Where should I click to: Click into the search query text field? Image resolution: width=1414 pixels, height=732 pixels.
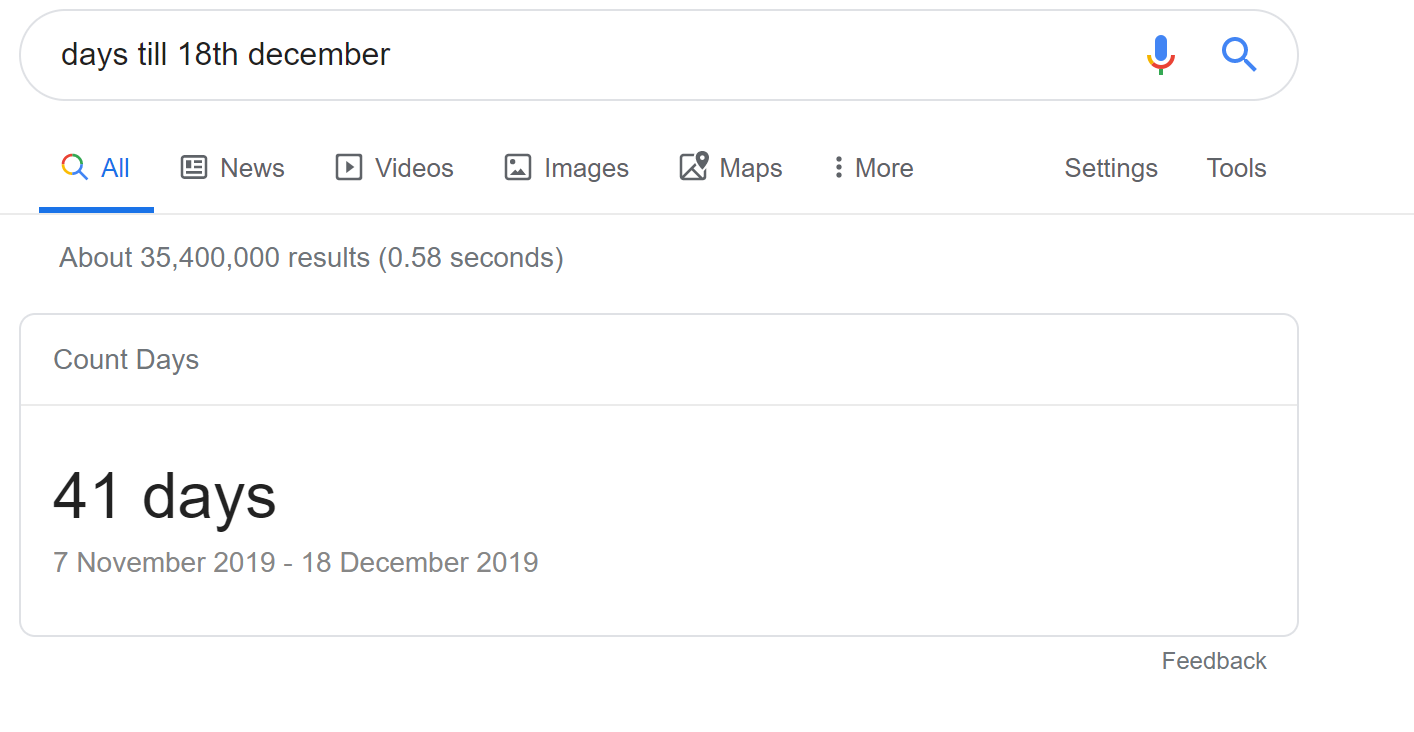pyautogui.click(x=590, y=54)
